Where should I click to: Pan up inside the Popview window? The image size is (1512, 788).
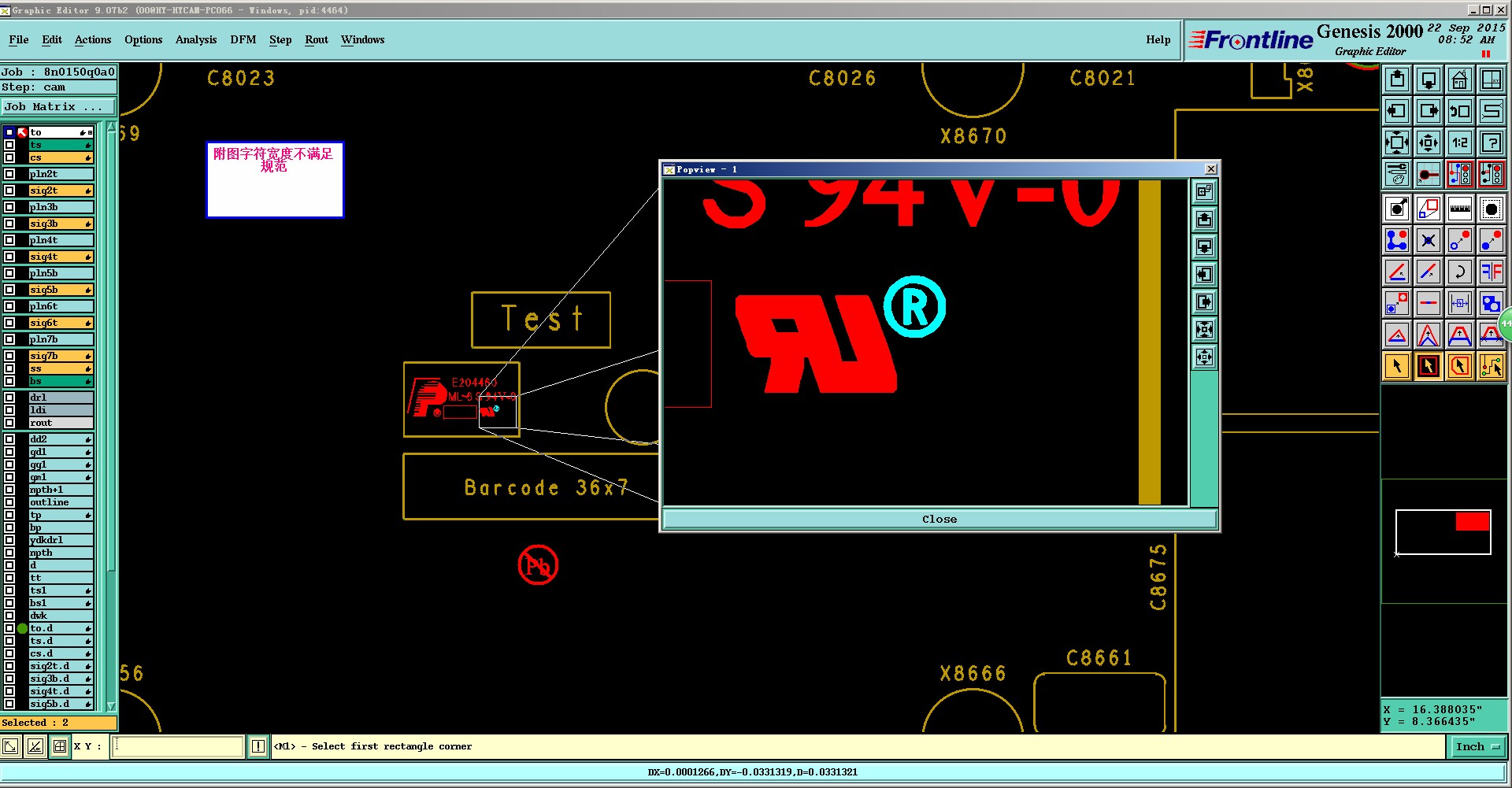pos(1204,219)
